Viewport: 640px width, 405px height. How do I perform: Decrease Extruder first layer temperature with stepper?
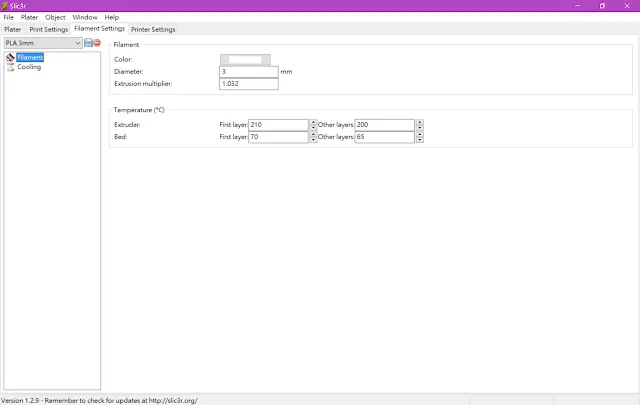coord(313,127)
